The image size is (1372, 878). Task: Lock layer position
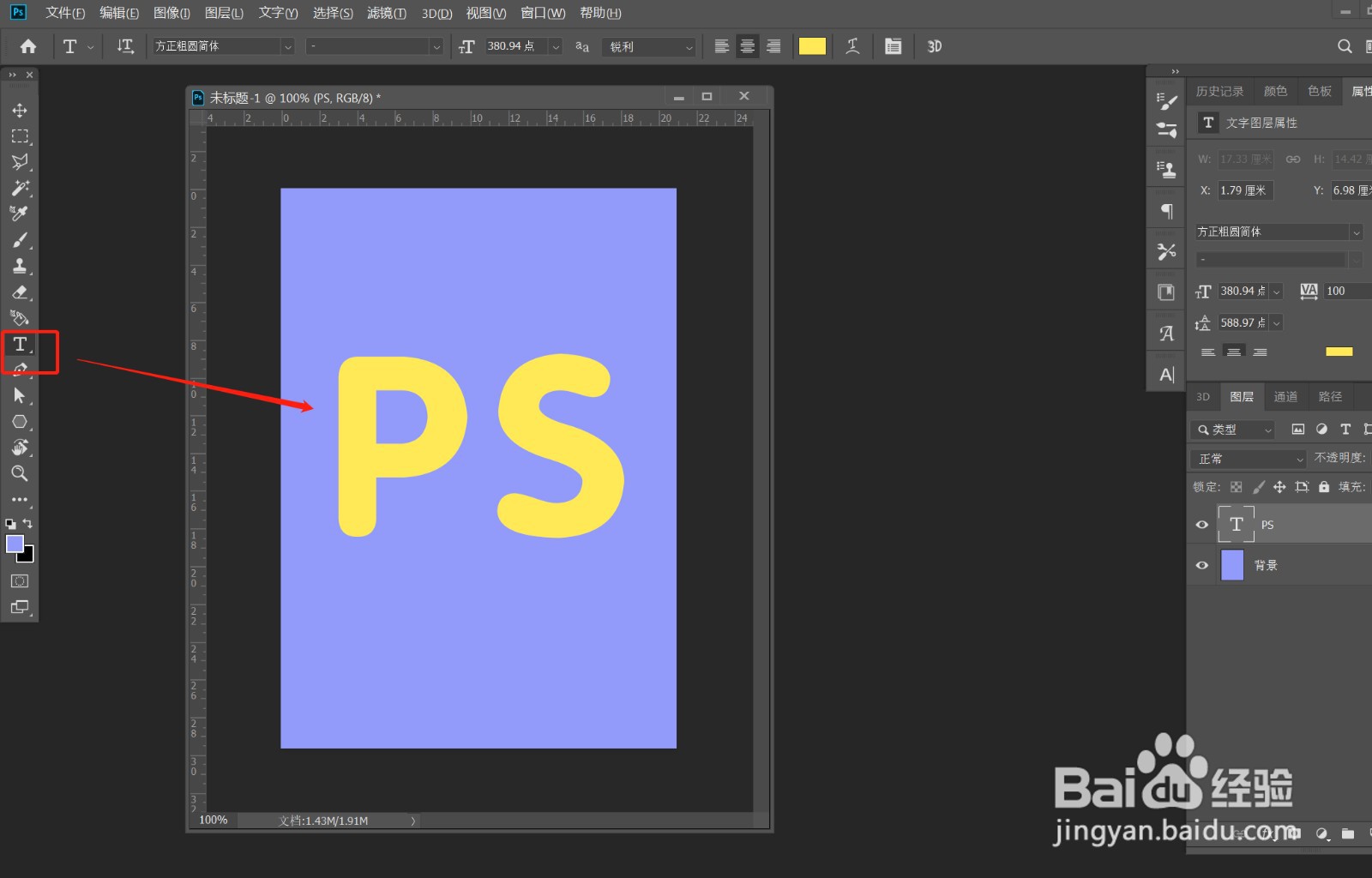[1279, 487]
